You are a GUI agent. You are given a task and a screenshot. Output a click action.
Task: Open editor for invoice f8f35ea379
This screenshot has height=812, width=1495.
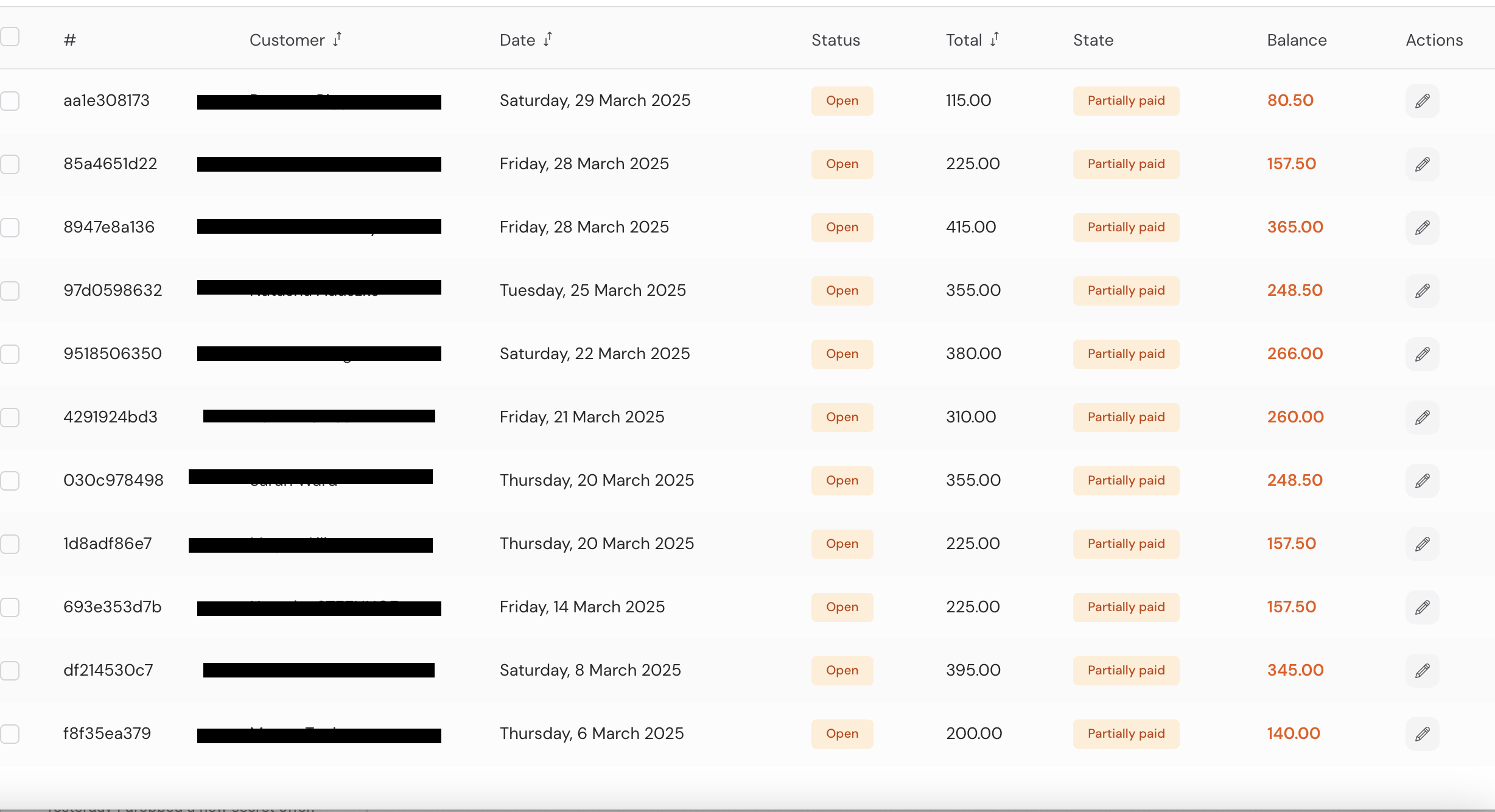[1422, 734]
